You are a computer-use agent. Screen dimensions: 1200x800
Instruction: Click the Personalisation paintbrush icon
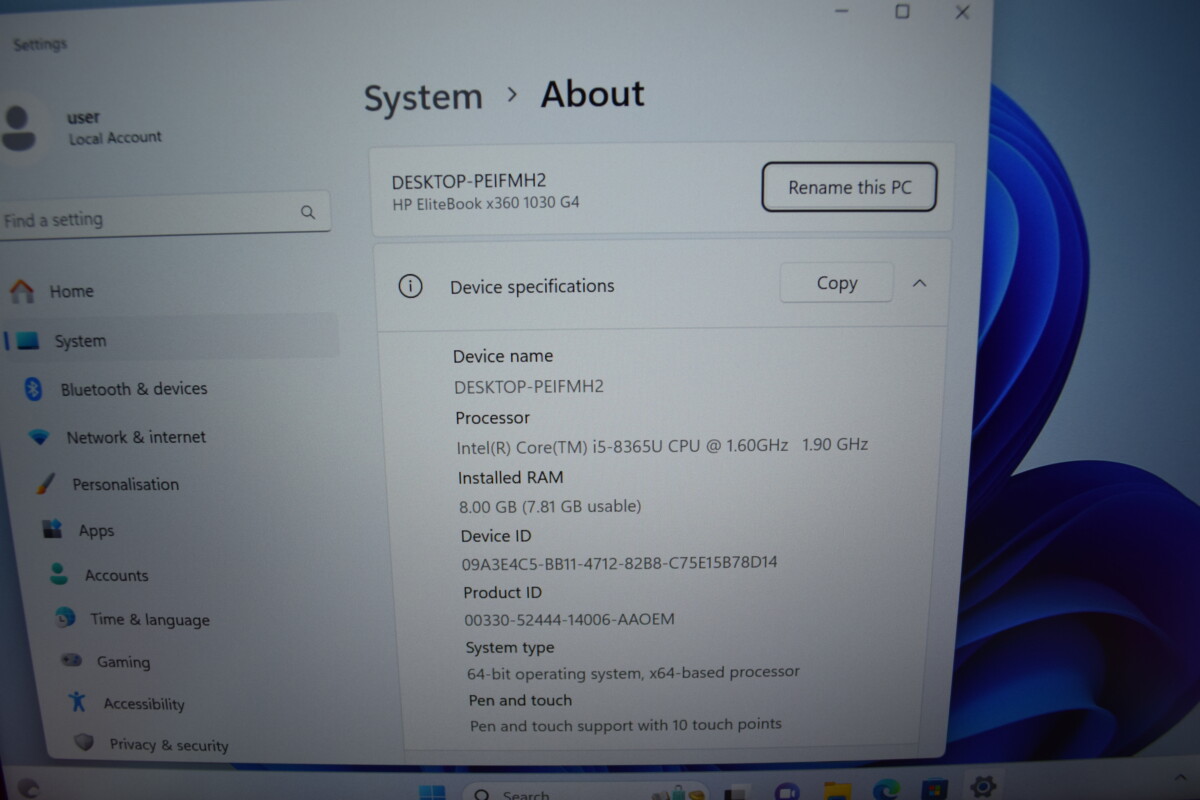pos(45,484)
